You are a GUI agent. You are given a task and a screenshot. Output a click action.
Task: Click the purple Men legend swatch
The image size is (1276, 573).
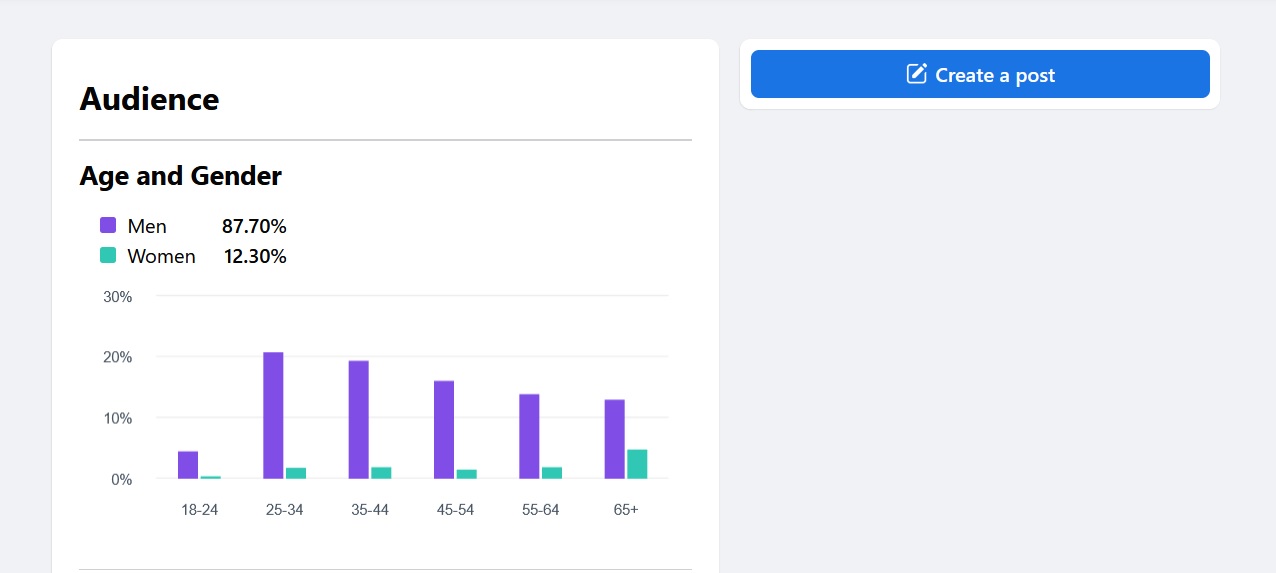point(108,226)
